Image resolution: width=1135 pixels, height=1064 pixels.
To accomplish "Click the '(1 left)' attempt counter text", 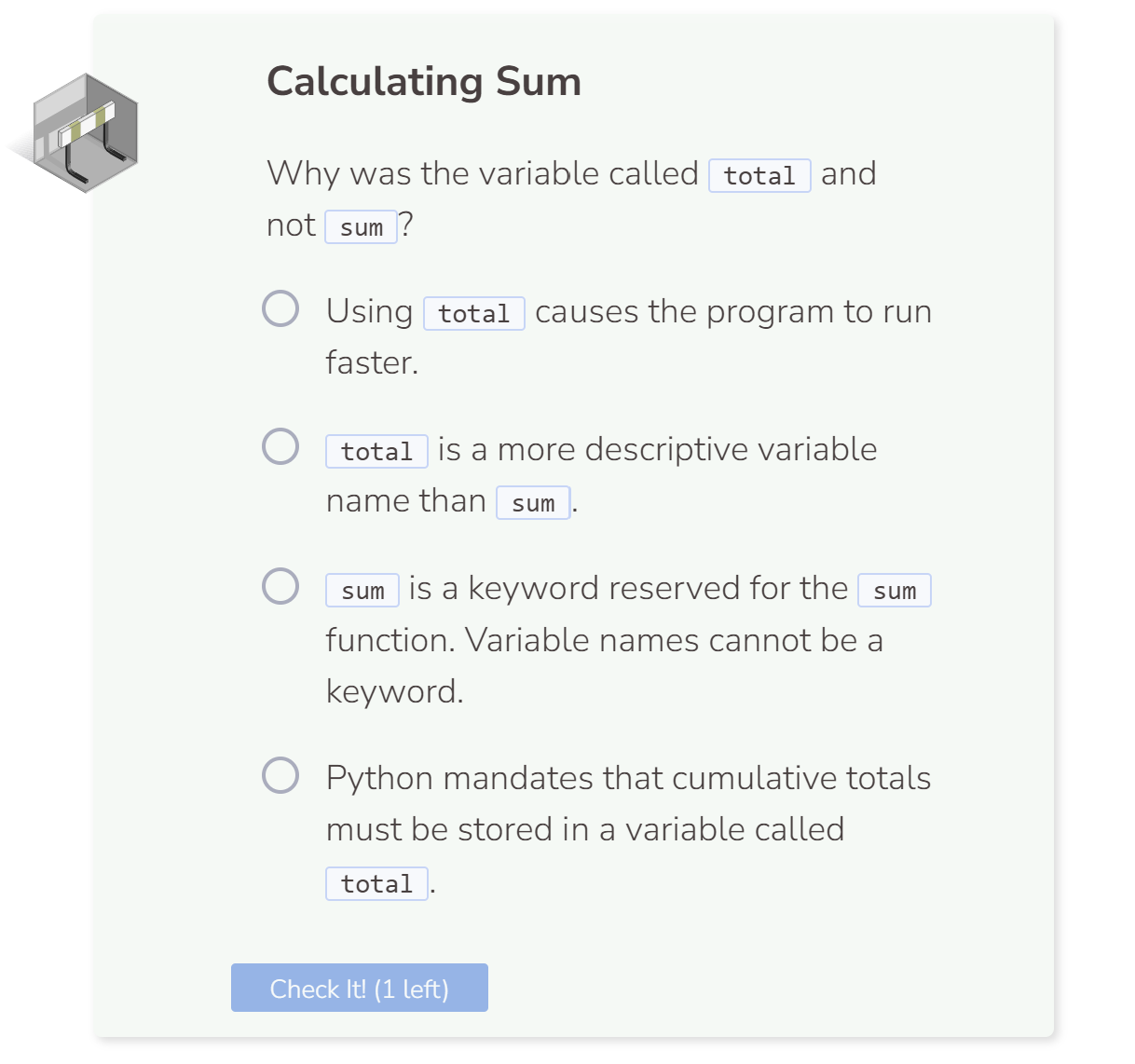I will coord(408,989).
